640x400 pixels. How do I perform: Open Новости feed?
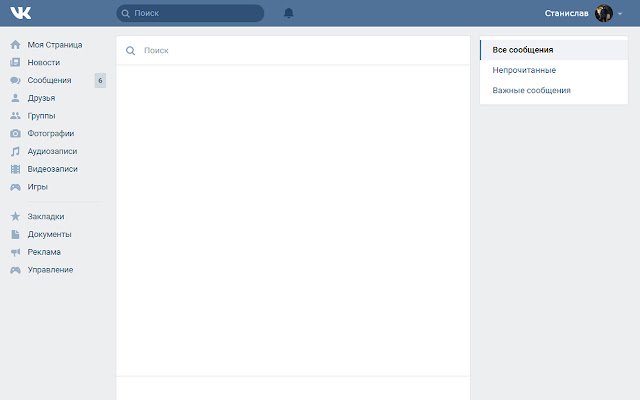coord(44,62)
